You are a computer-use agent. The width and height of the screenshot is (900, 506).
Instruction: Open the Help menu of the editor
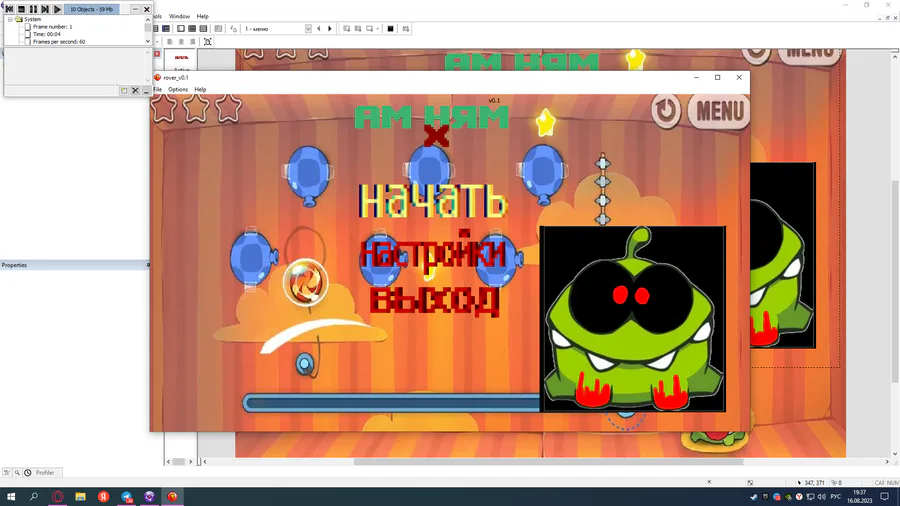[203, 17]
